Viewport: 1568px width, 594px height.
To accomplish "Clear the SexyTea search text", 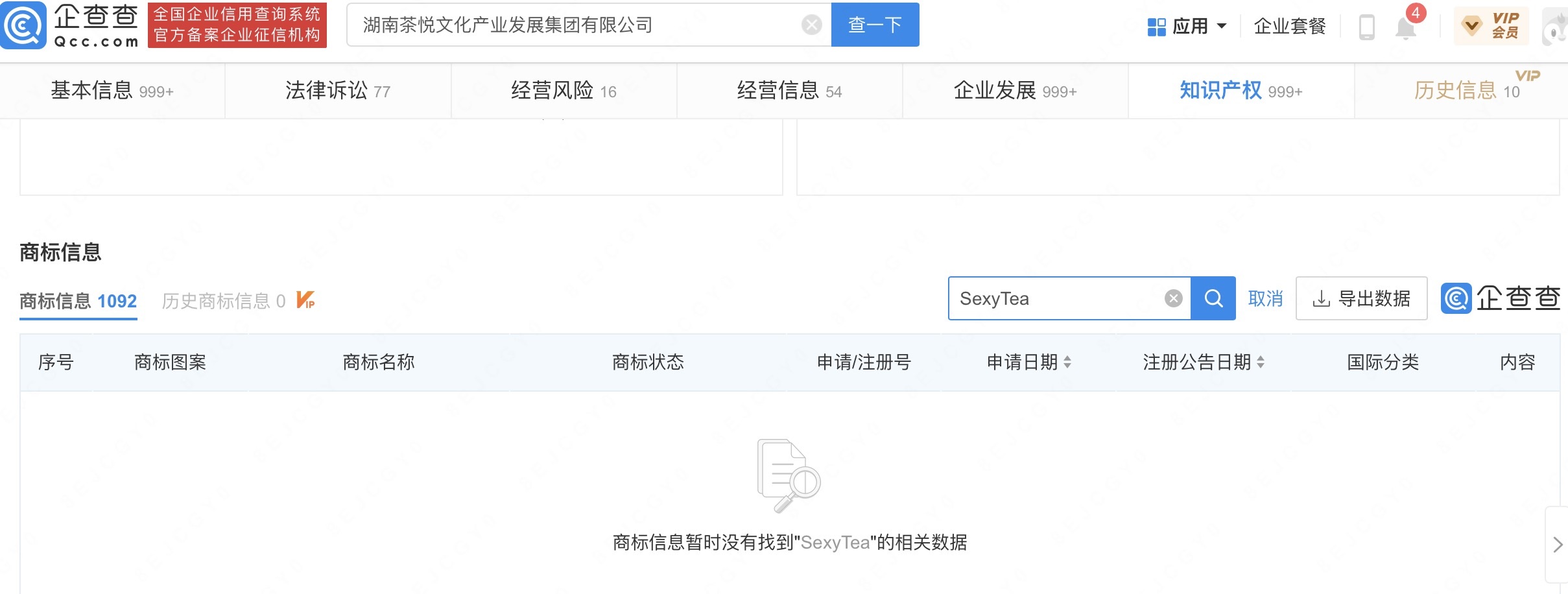I will [x=1173, y=298].
